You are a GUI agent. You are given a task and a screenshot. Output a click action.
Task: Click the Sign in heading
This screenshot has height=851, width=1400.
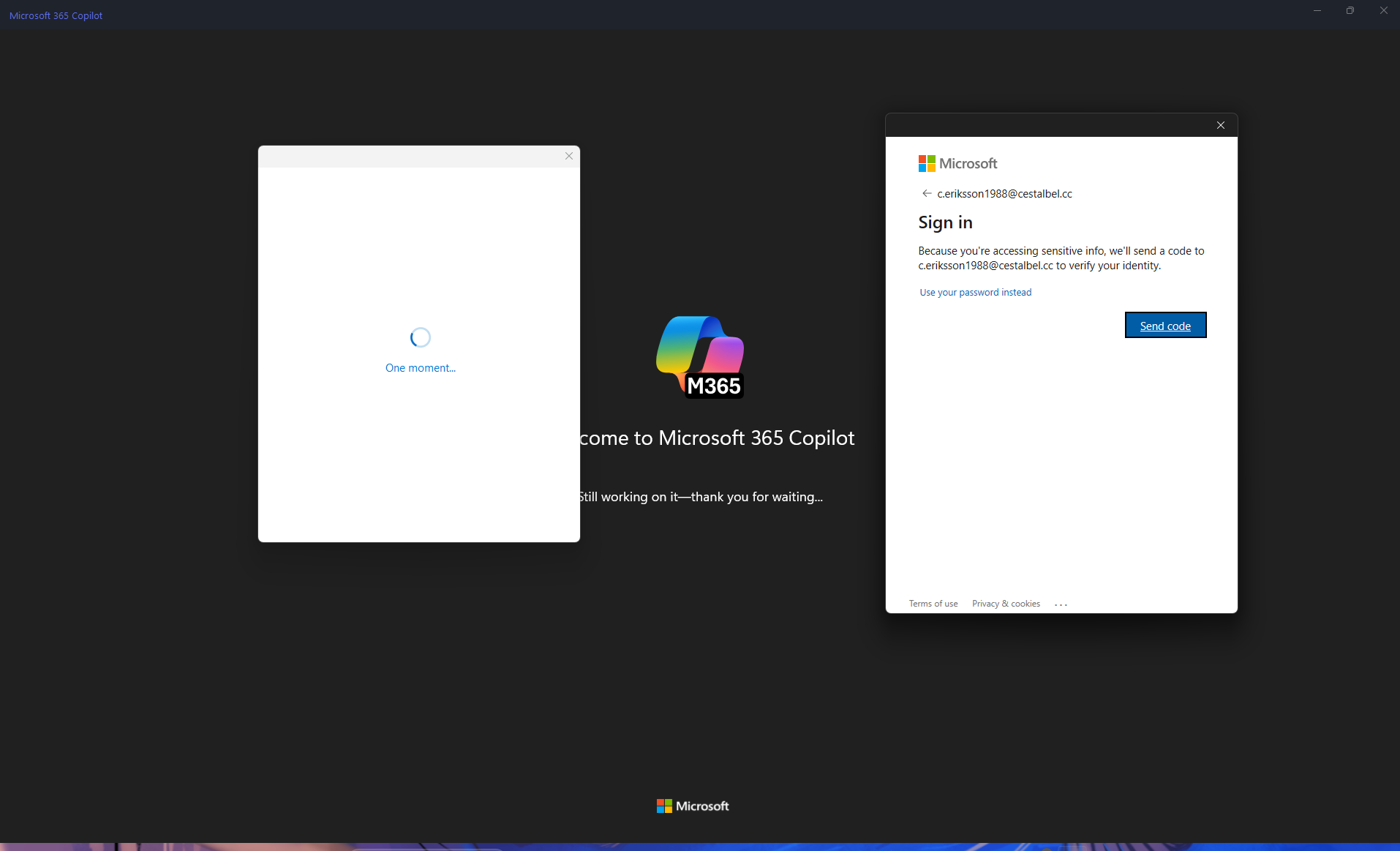(x=945, y=222)
